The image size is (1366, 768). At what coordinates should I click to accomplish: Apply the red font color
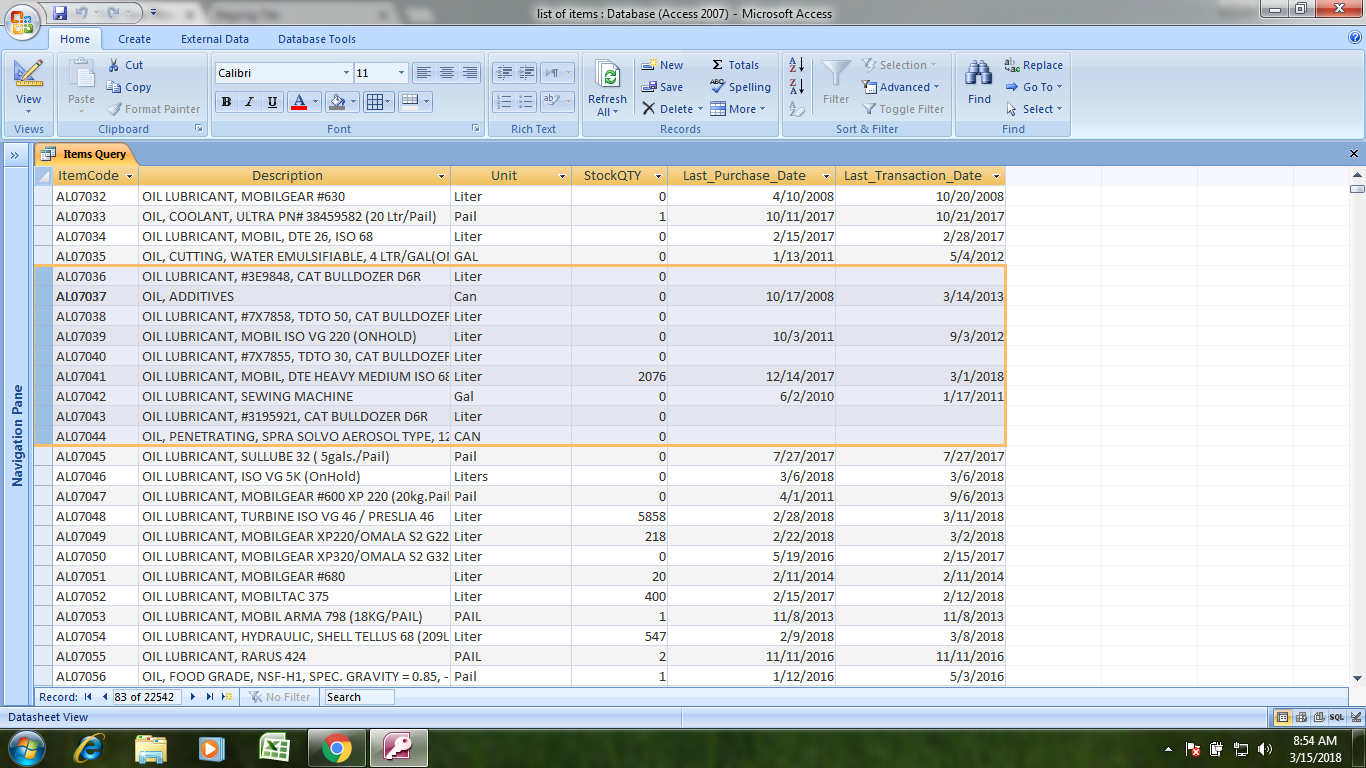298,102
